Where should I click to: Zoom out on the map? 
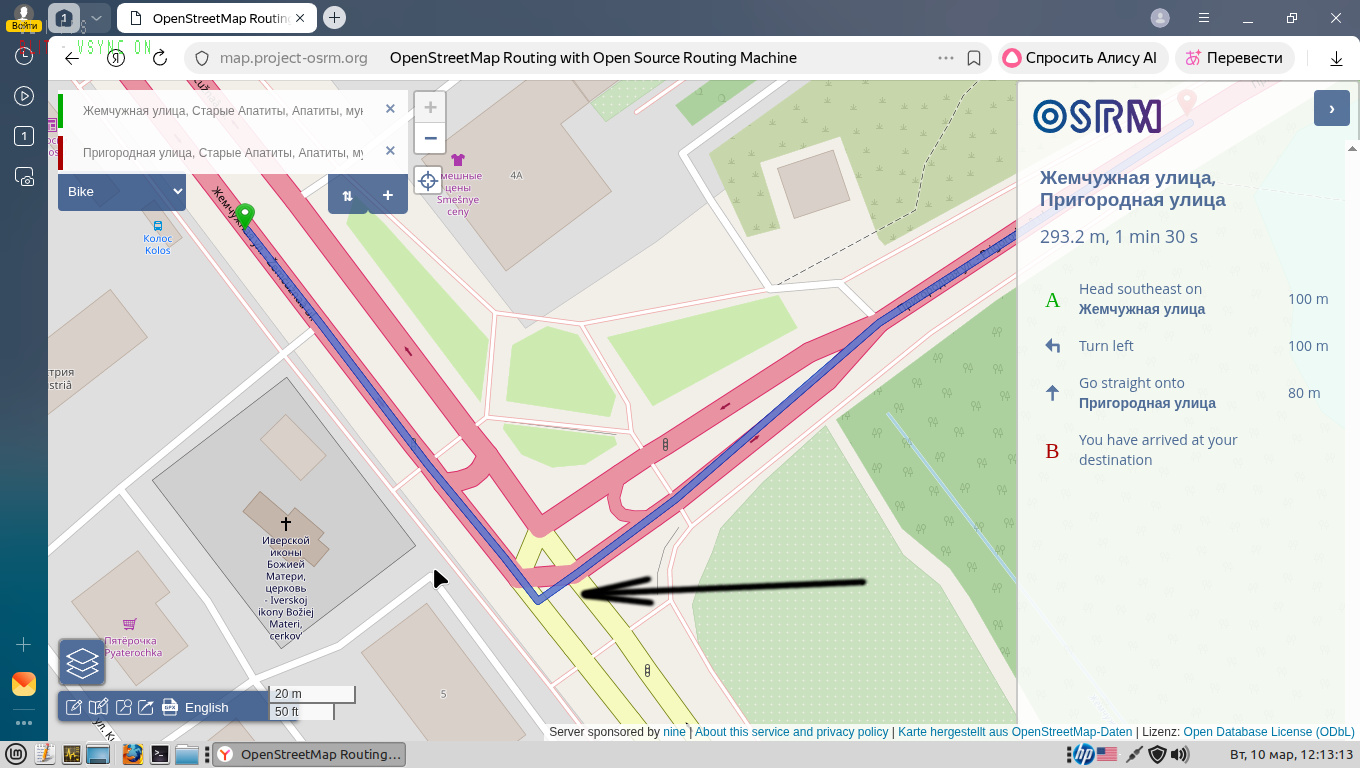tap(430, 138)
